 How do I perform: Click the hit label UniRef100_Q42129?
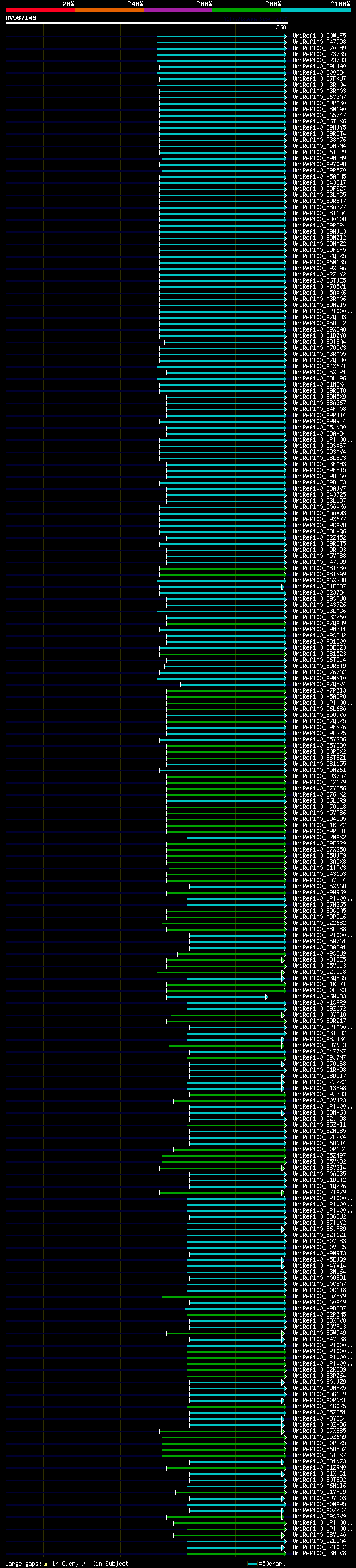click(319, 782)
